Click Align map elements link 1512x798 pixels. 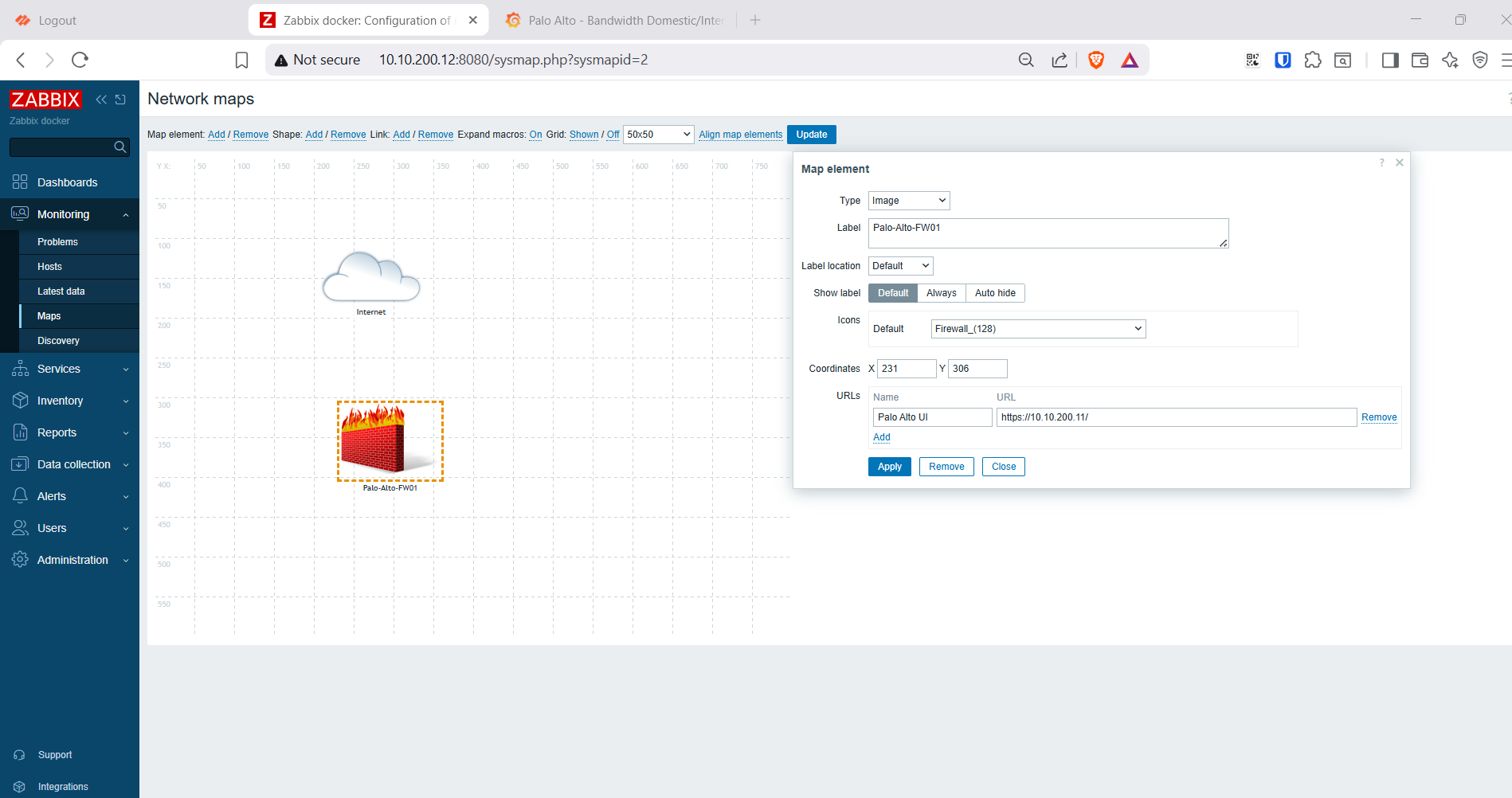(741, 135)
